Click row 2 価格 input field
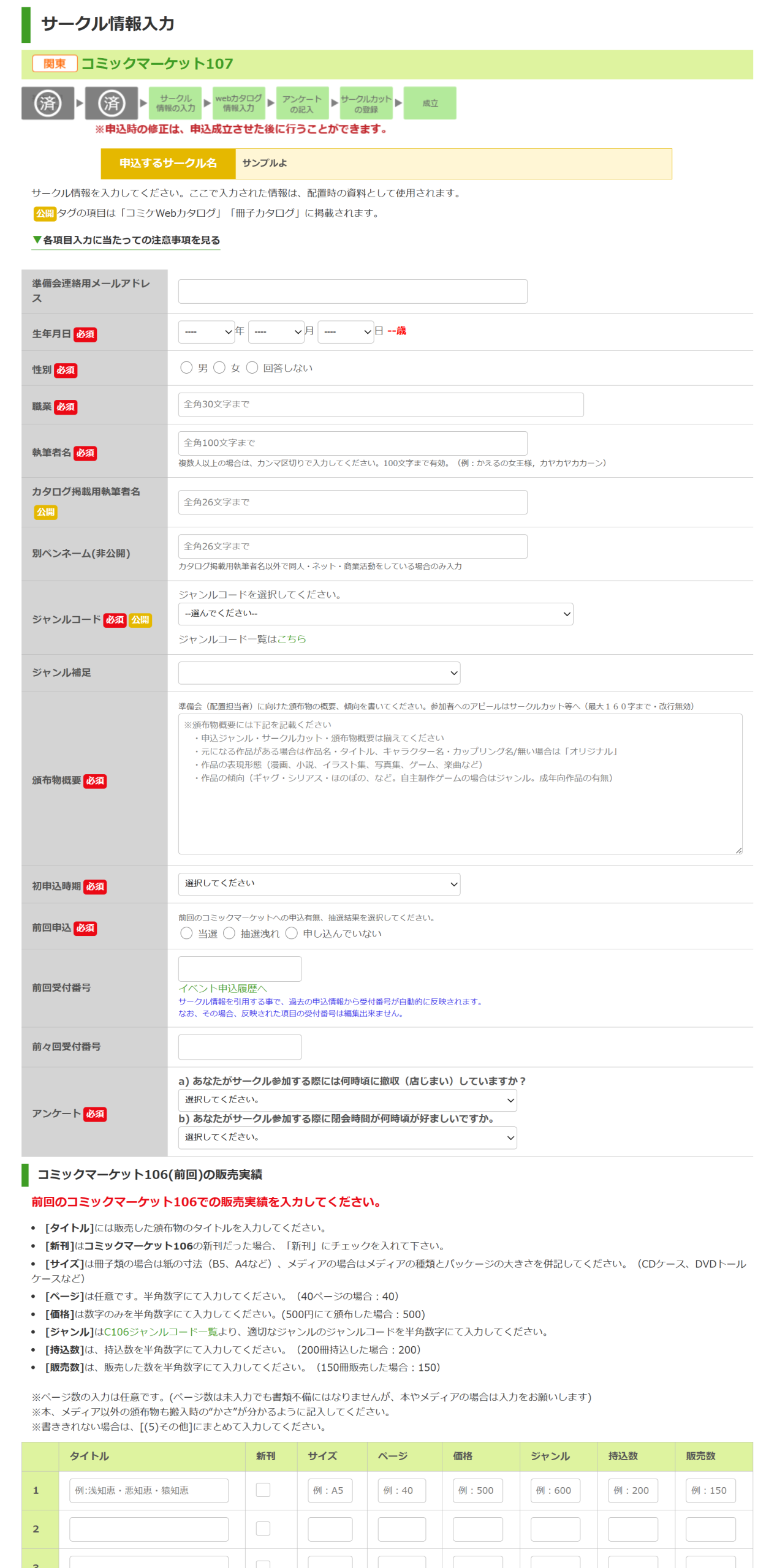Viewport: 777px width, 1568px height. pyautogui.click(x=478, y=1529)
